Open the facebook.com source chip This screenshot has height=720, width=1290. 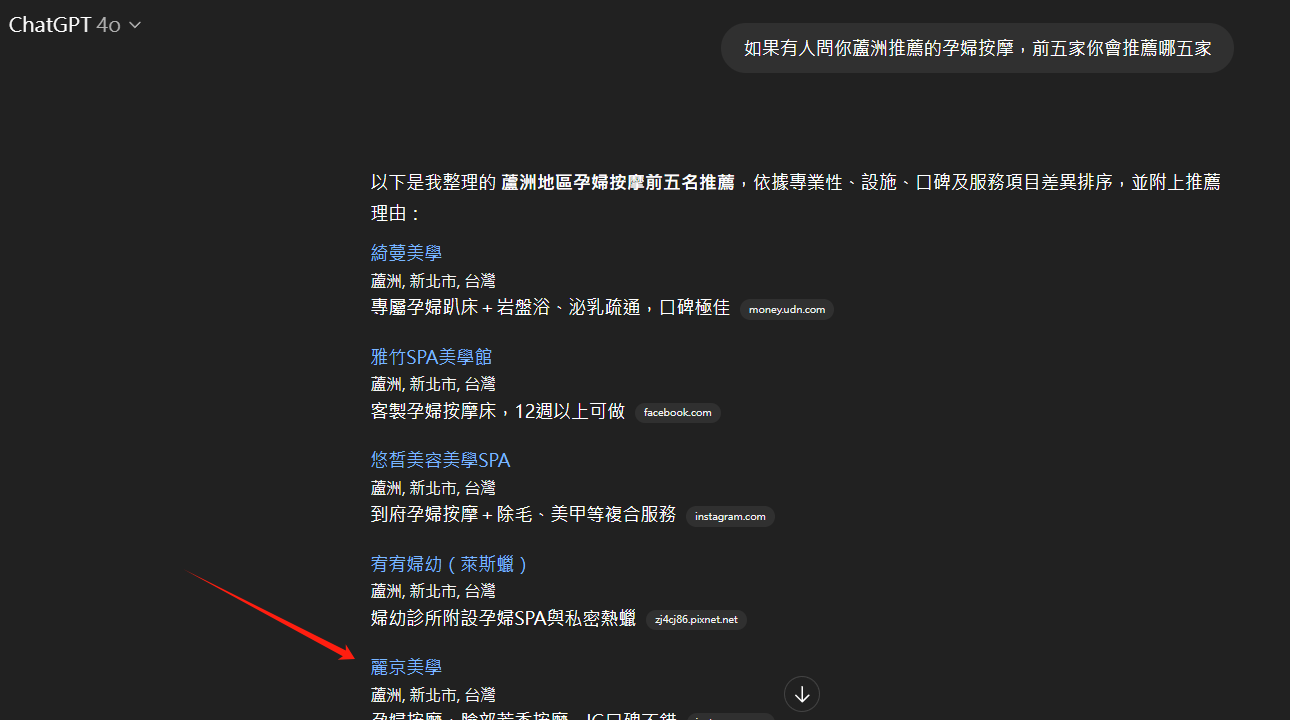point(678,413)
